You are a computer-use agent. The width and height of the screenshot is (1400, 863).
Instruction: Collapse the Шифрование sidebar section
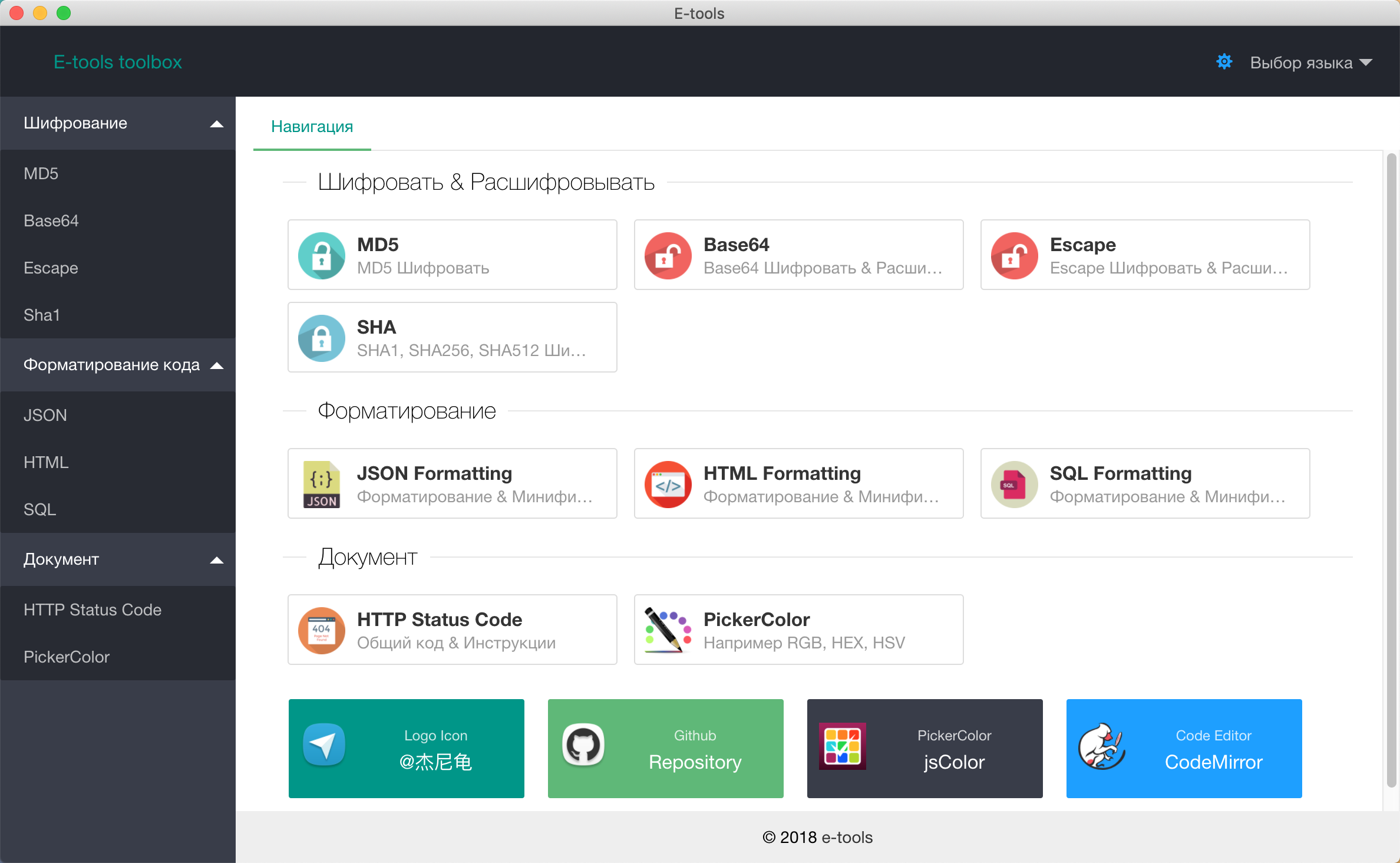217,124
